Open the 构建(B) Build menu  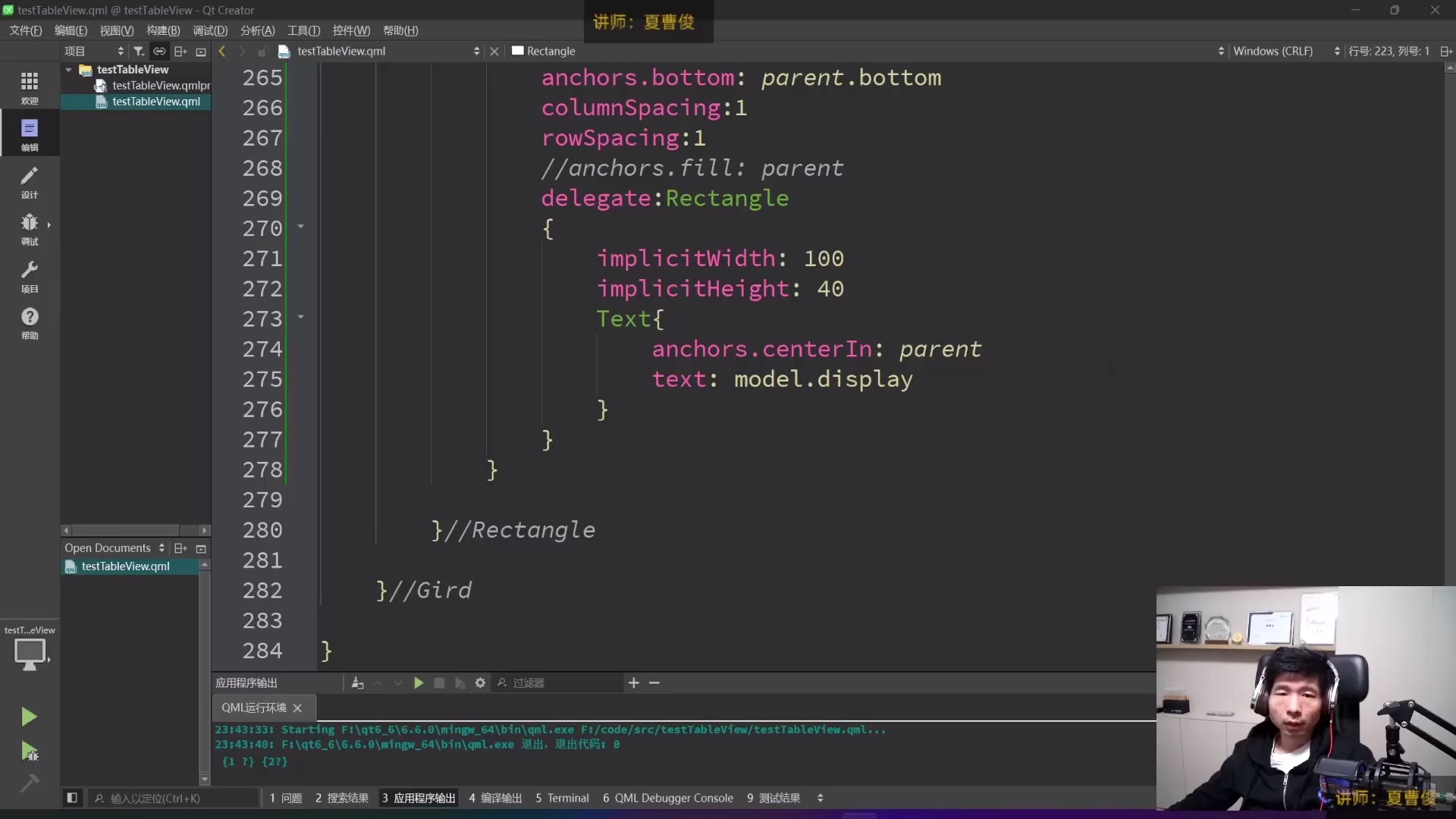click(163, 30)
